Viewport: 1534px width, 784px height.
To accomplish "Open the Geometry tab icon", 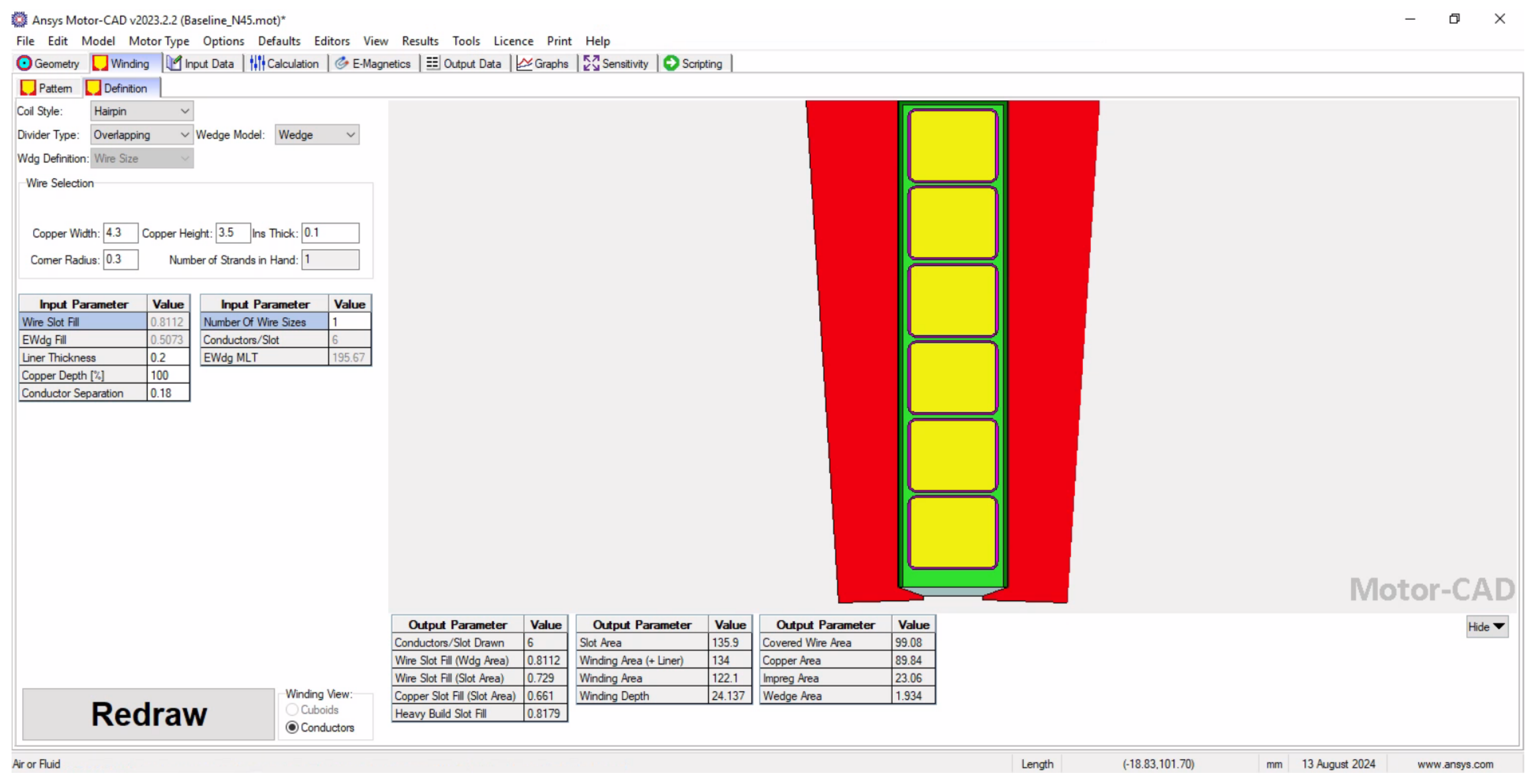I will 24,63.
